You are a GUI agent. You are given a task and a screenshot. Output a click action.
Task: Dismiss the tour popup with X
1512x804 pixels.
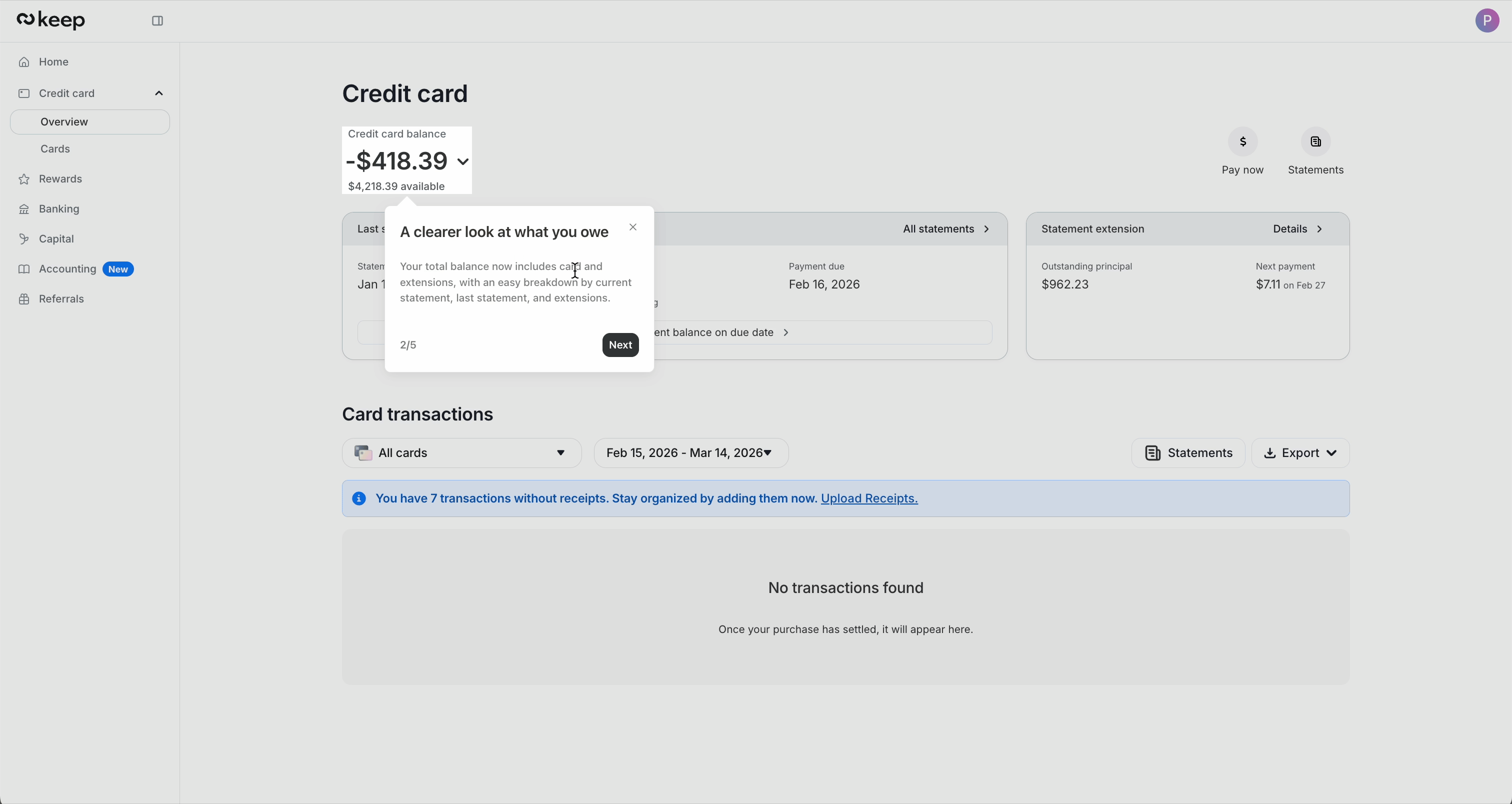pos(632,227)
